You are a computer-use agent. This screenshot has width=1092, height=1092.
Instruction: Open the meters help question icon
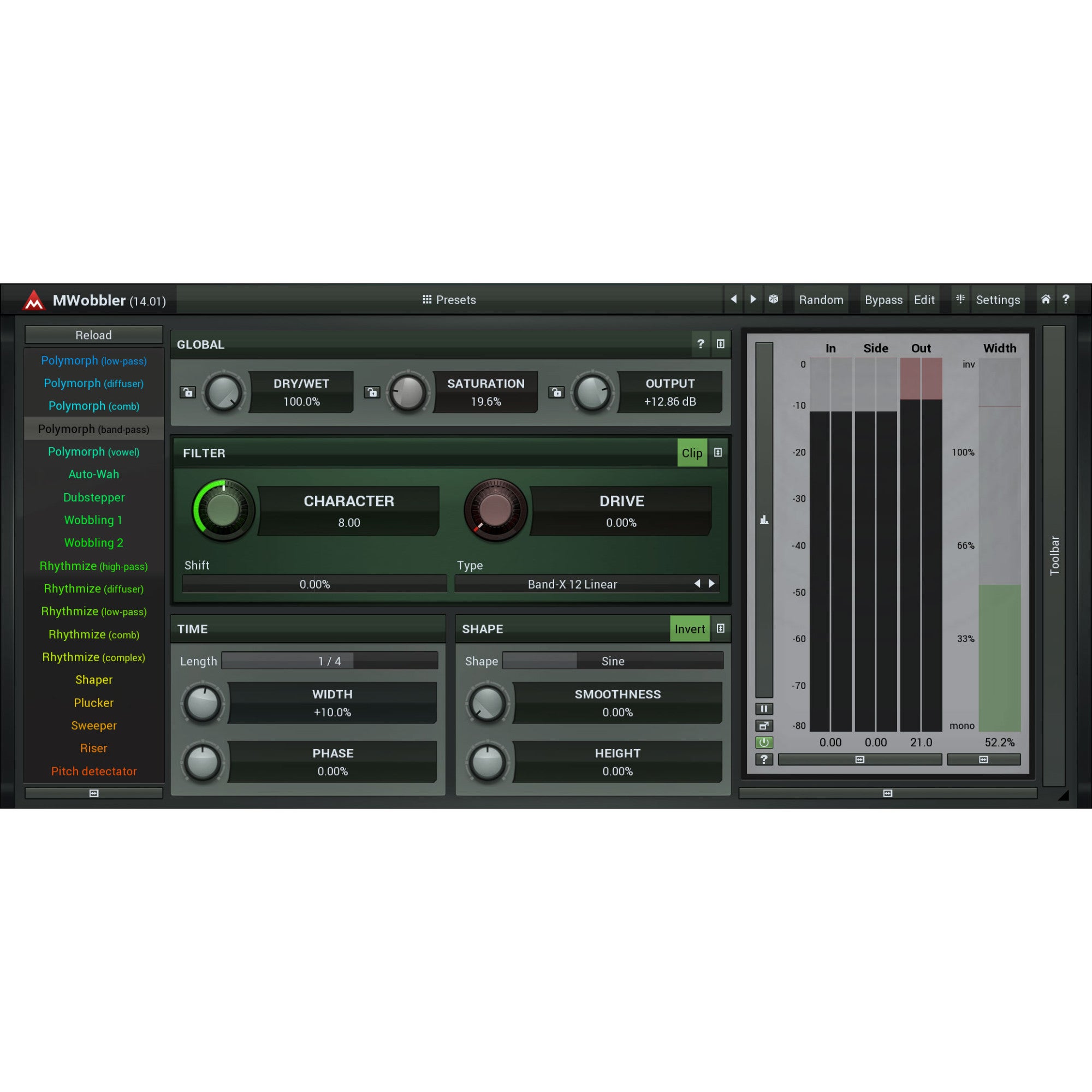click(x=764, y=759)
